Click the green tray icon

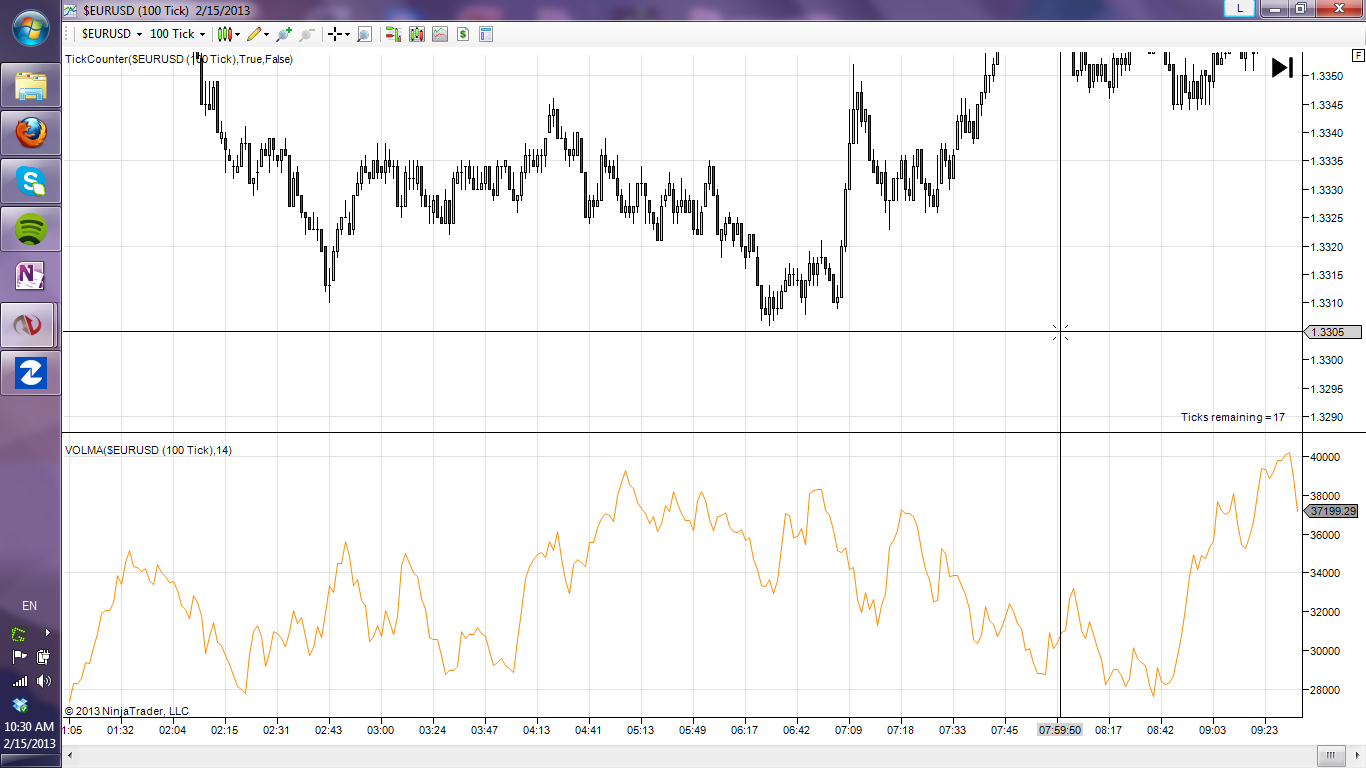pyautogui.click(x=19, y=634)
